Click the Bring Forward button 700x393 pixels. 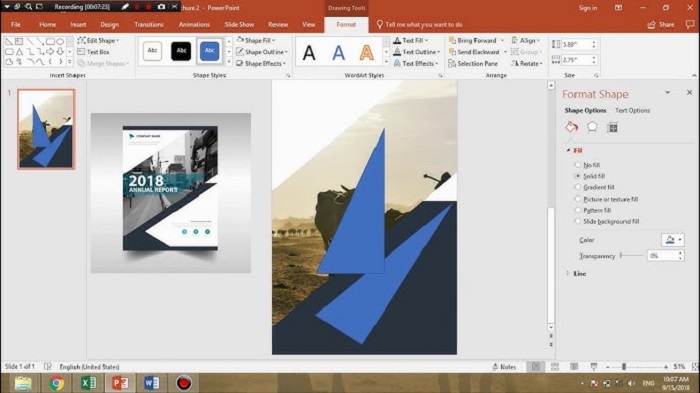point(473,40)
